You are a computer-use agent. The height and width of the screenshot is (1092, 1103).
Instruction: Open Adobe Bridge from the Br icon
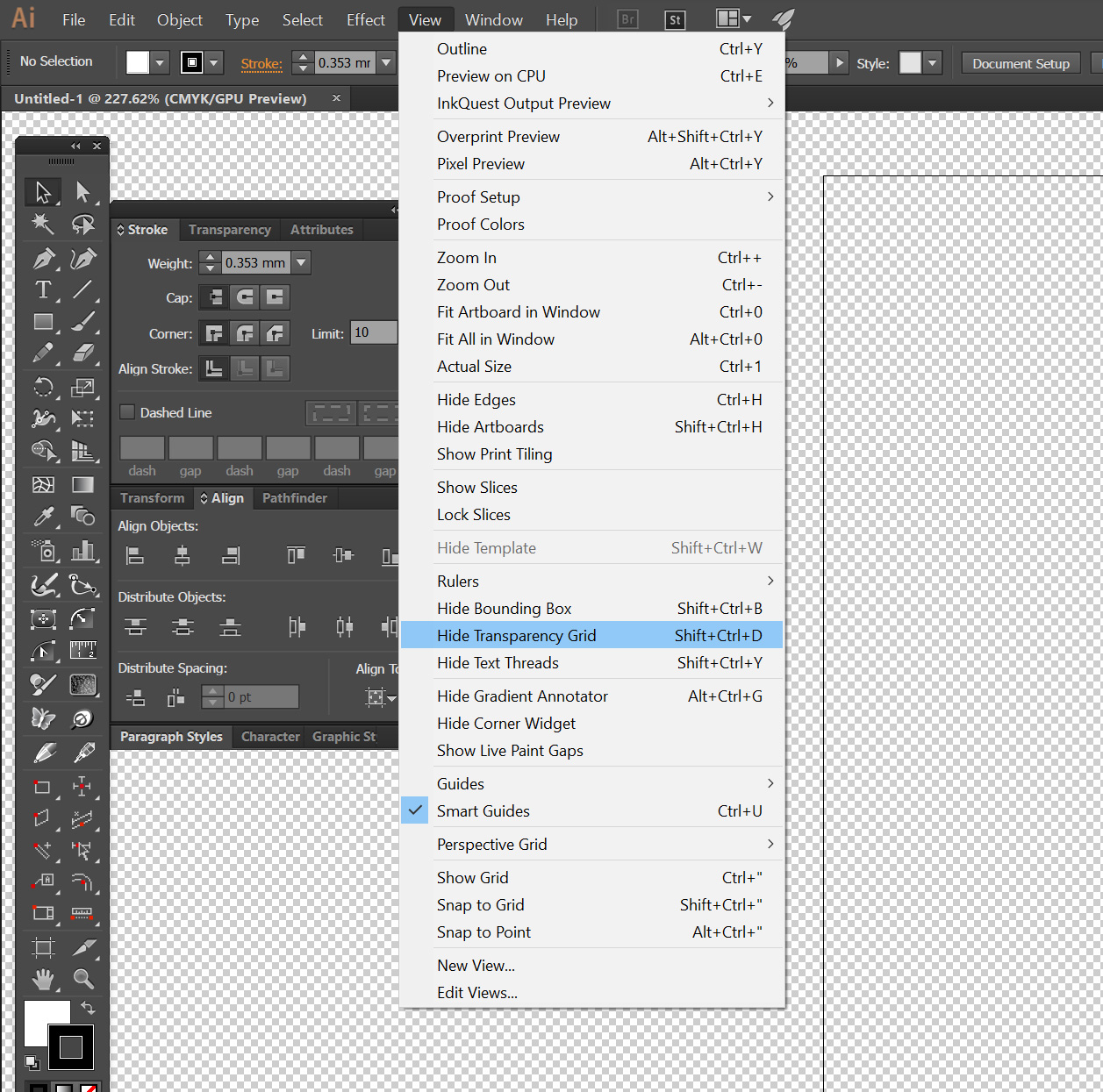627,19
